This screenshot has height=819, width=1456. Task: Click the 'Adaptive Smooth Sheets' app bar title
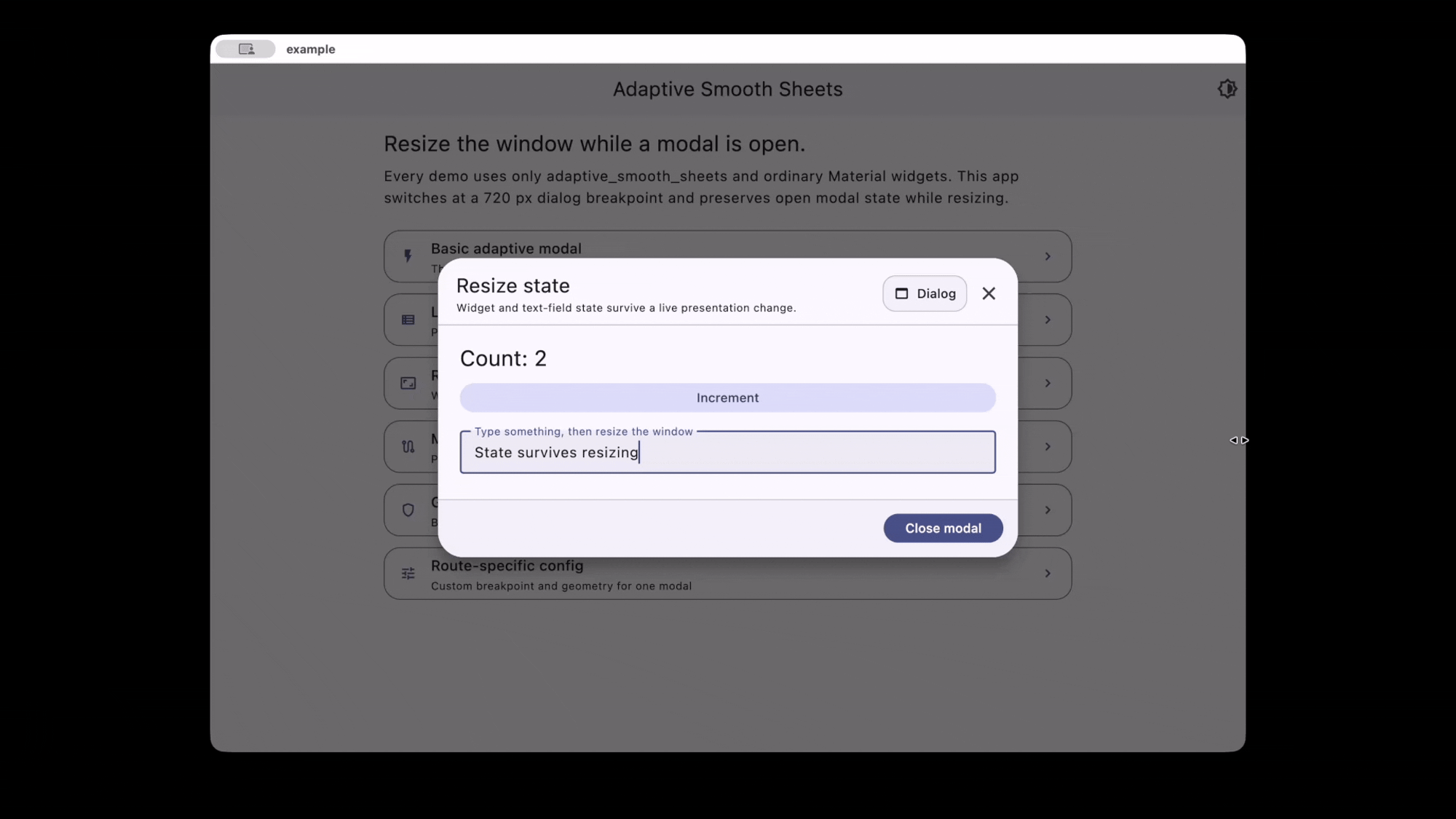727,89
